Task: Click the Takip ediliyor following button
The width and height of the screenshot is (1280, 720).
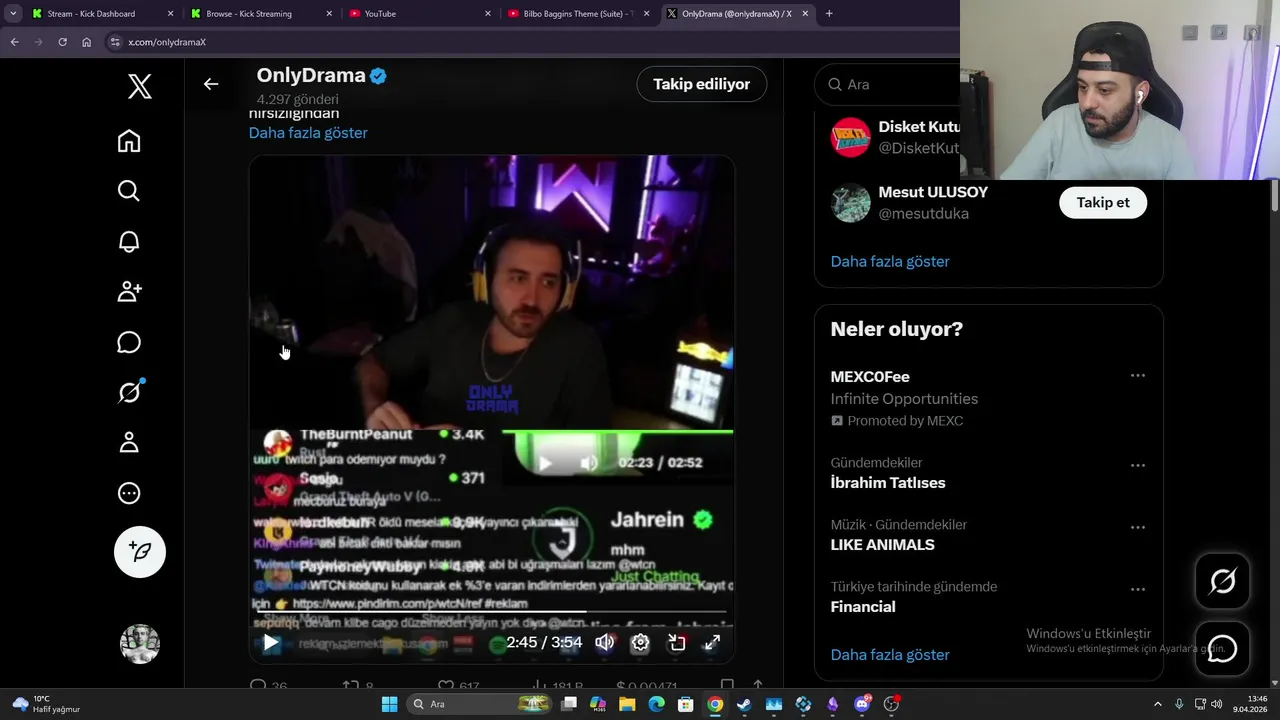Action: pos(702,84)
